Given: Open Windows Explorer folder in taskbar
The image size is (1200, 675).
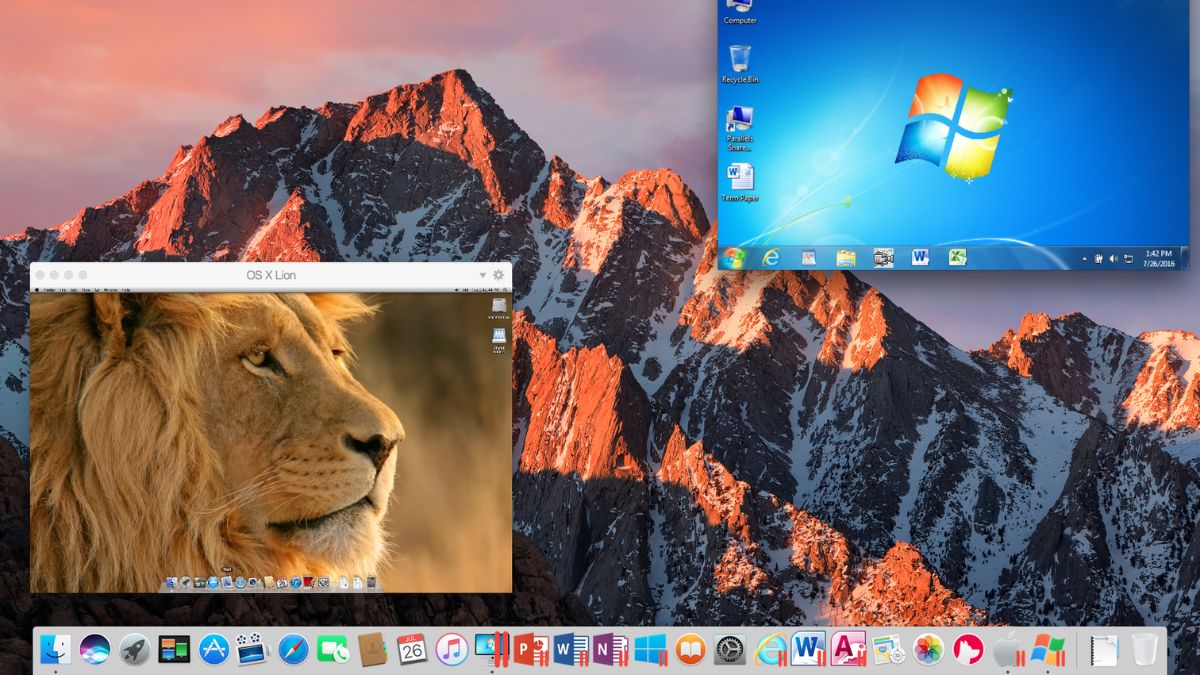Looking at the screenshot, I should 846,258.
